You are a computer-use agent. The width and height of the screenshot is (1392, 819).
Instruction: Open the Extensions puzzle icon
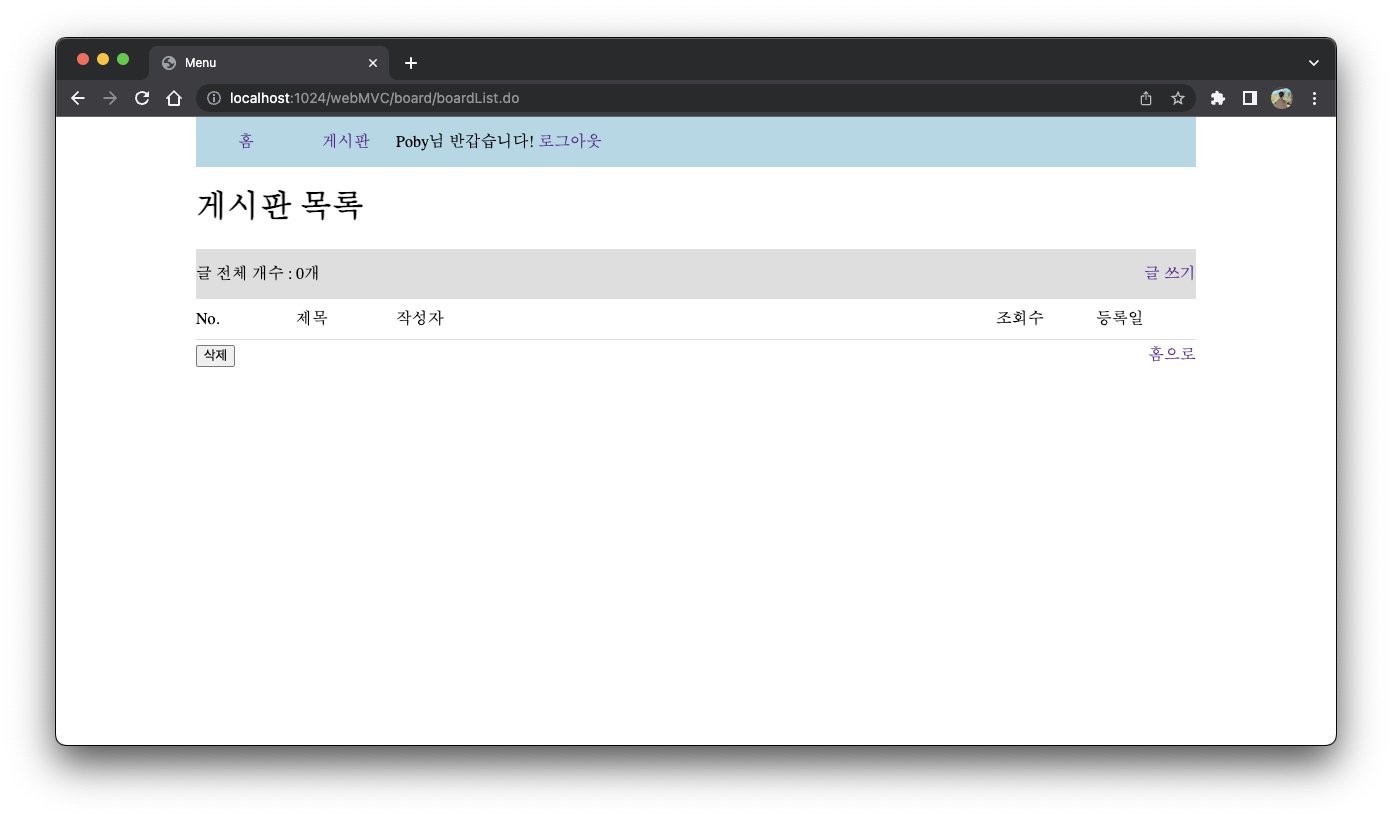pos(1218,98)
